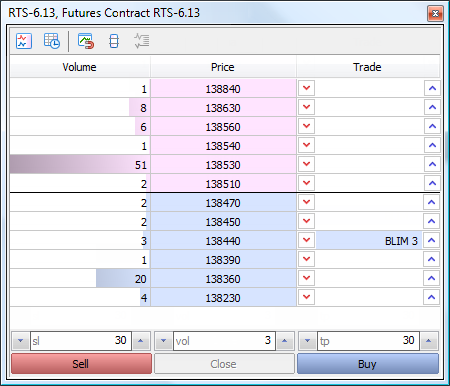Image resolution: width=450 pixels, height=386 pixels.
Task: Click volume cell 51
Action: 80,165
